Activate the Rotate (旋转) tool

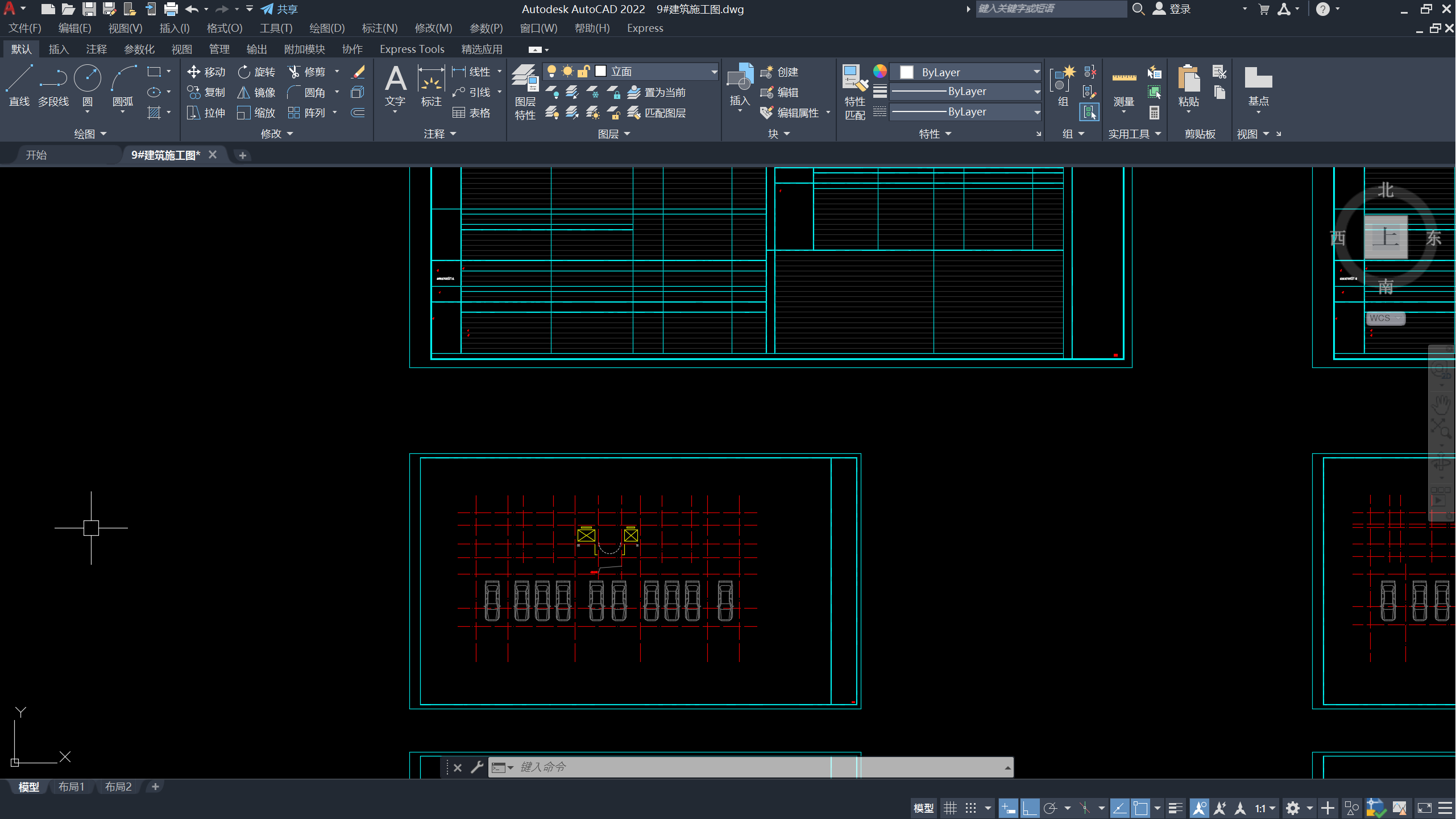pos(256,72)
